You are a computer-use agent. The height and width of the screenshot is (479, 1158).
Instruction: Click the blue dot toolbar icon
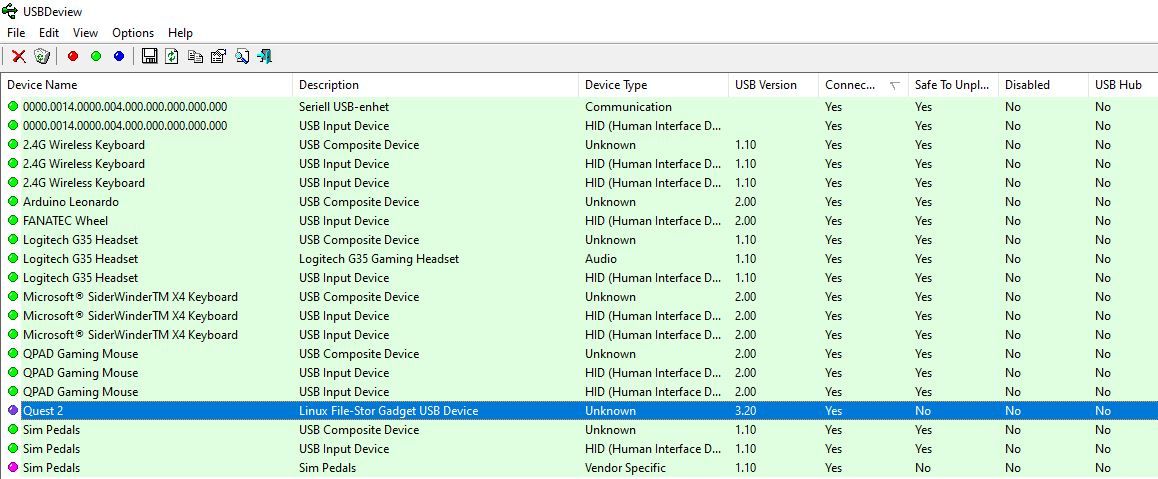119,56
